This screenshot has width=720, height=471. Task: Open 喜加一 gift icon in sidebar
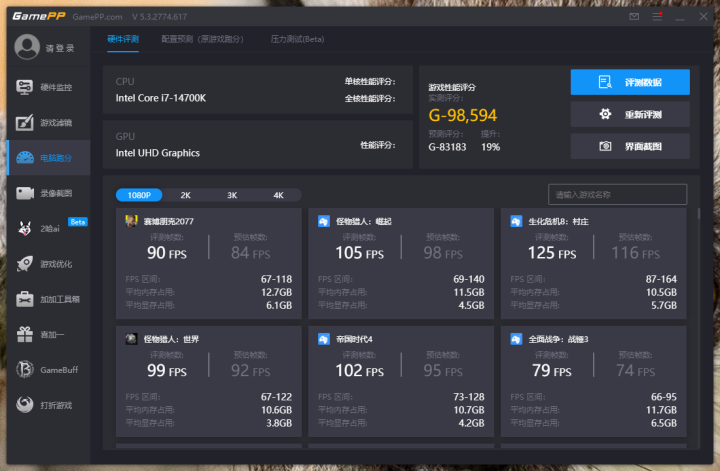(25, 334)
